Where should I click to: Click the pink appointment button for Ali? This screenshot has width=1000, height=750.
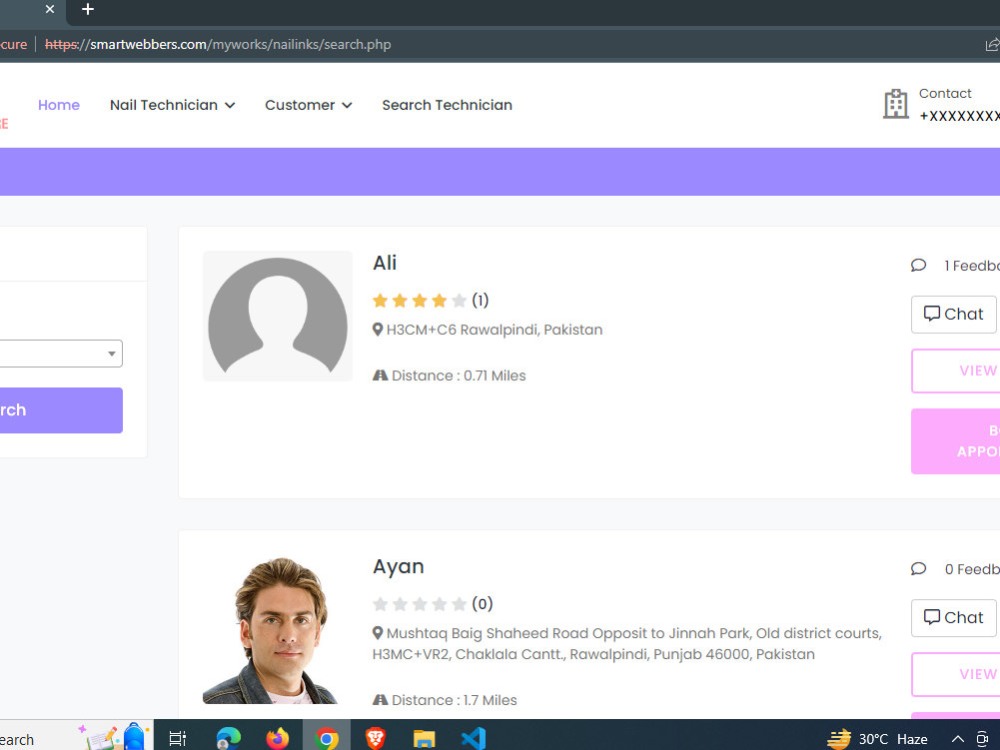coord(956,441)
